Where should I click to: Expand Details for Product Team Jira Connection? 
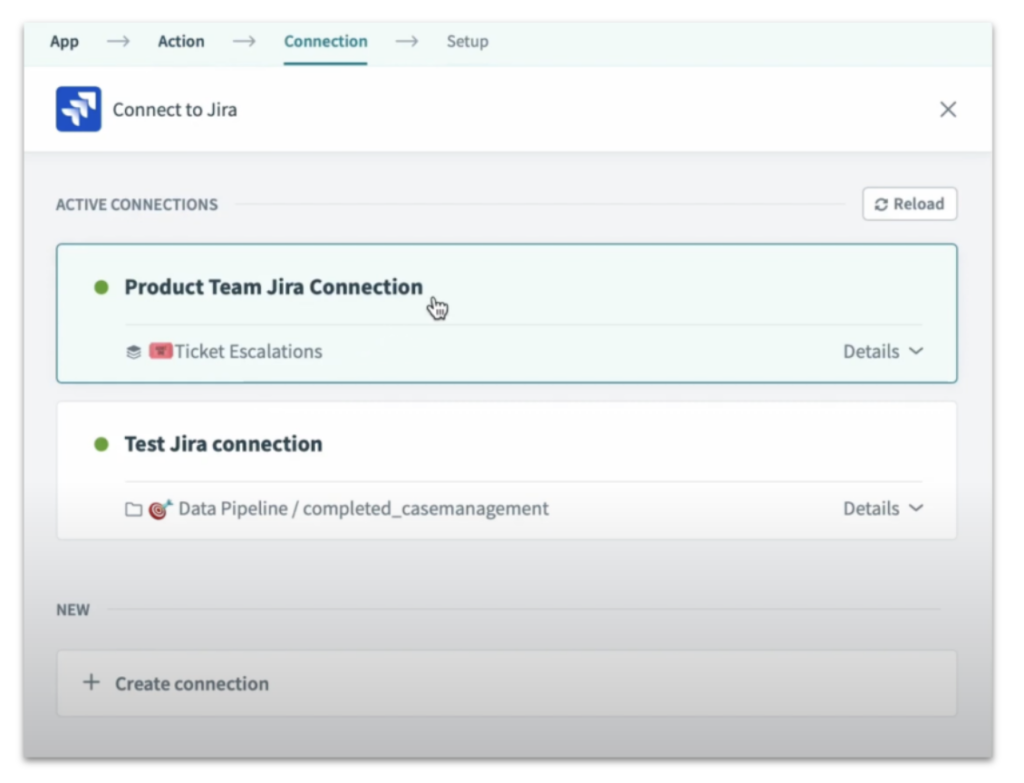click(883, 352)
